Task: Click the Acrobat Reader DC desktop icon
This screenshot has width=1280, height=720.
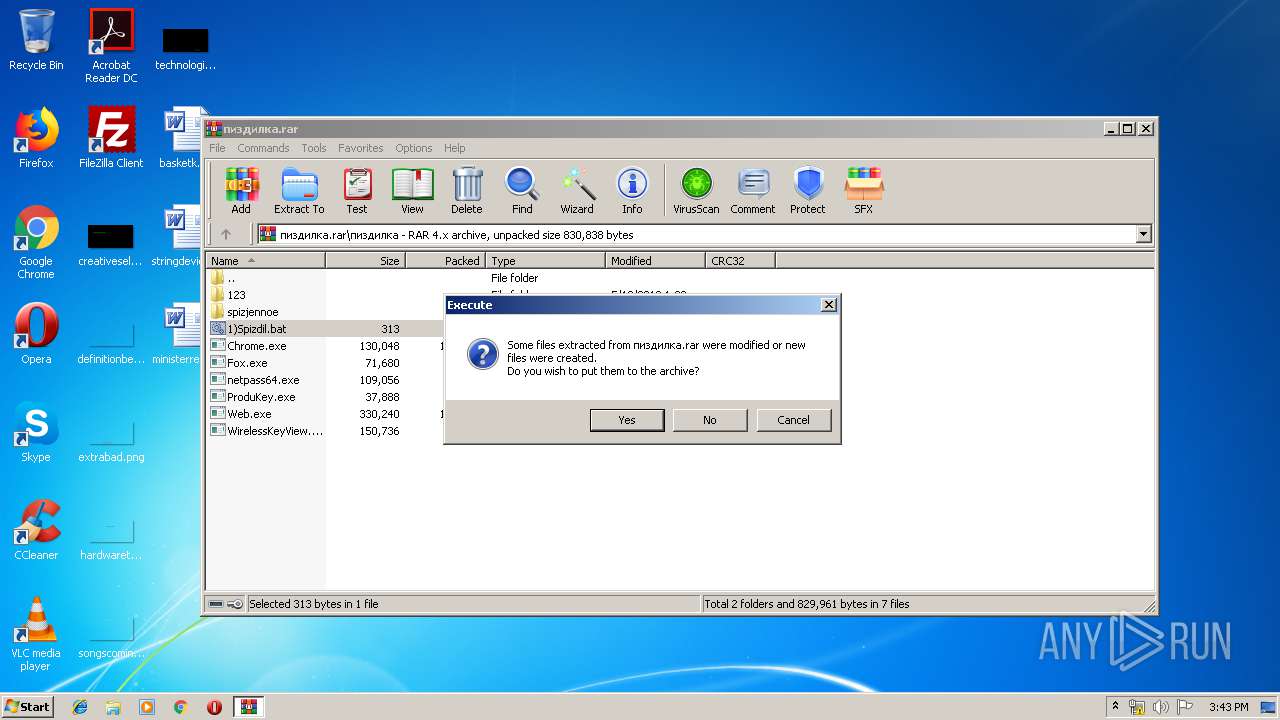Action: [x=111, y=46]
